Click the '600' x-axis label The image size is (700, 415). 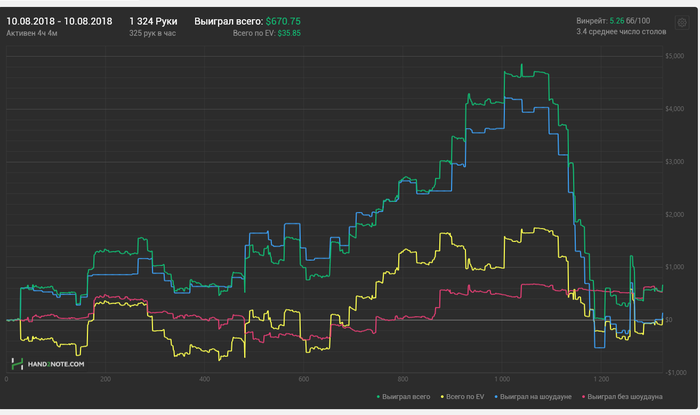304,379
